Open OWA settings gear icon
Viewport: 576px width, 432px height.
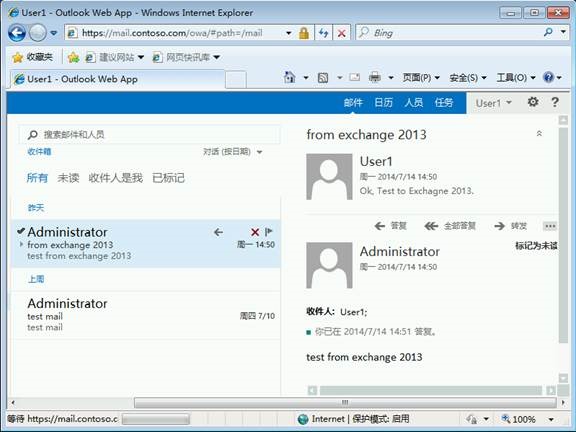533,102
